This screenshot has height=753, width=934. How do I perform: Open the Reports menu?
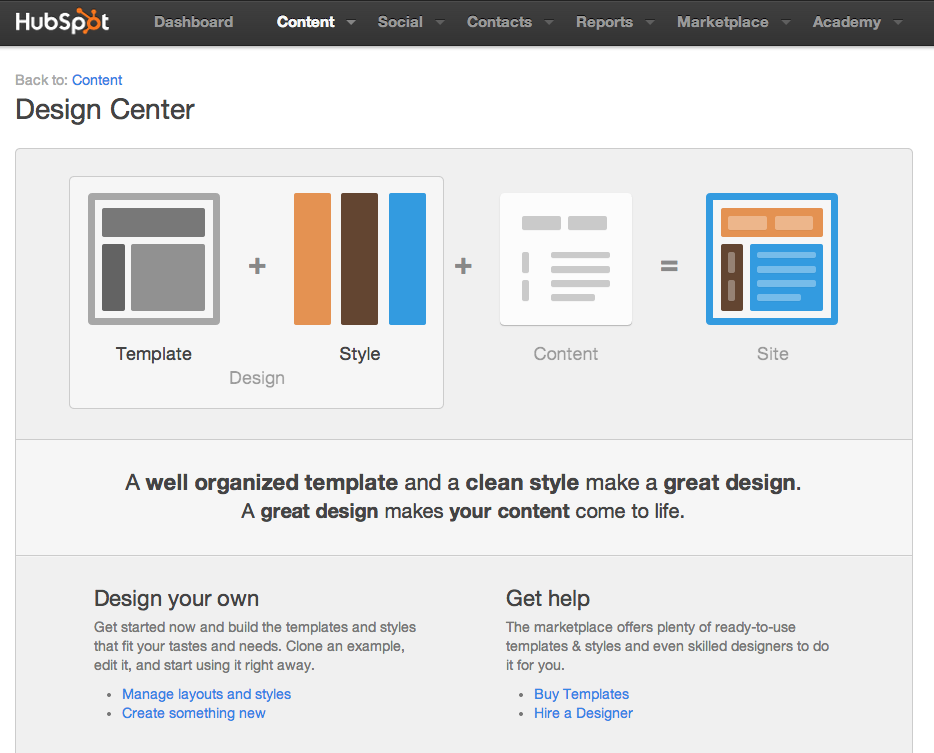604,22
